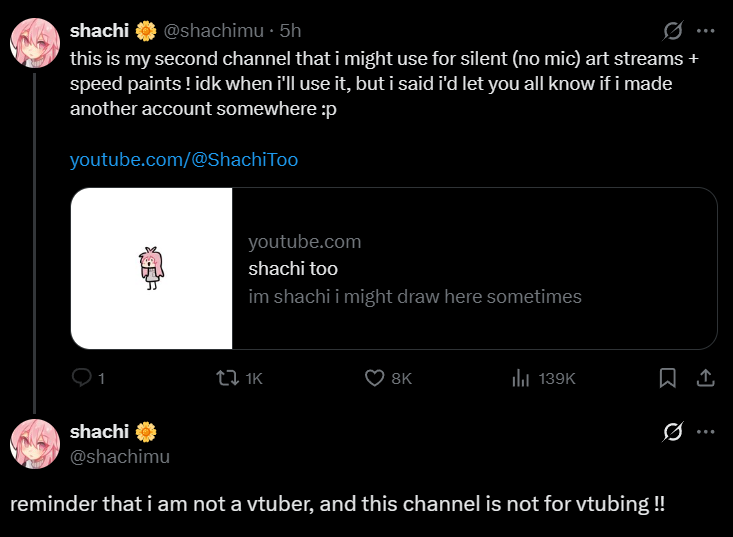Repost the second channel announcement
Screen dimensions: 733x537
(228, 378)
